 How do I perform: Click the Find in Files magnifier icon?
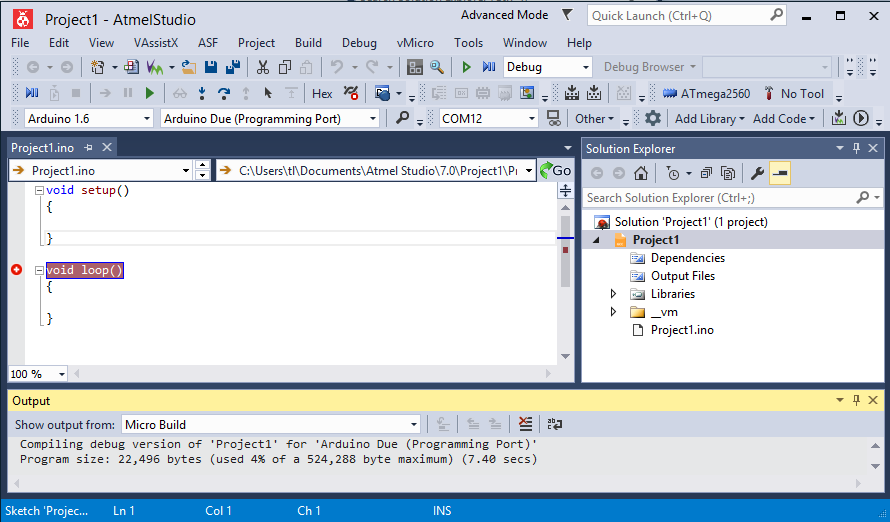(436, 68)
